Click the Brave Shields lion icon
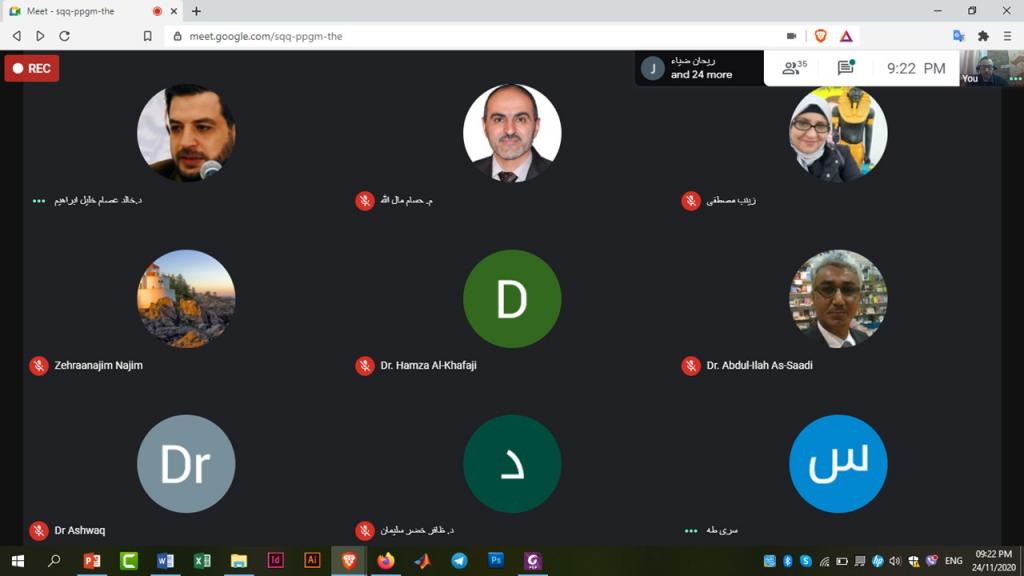The image size is (1024, 576). 820,36
